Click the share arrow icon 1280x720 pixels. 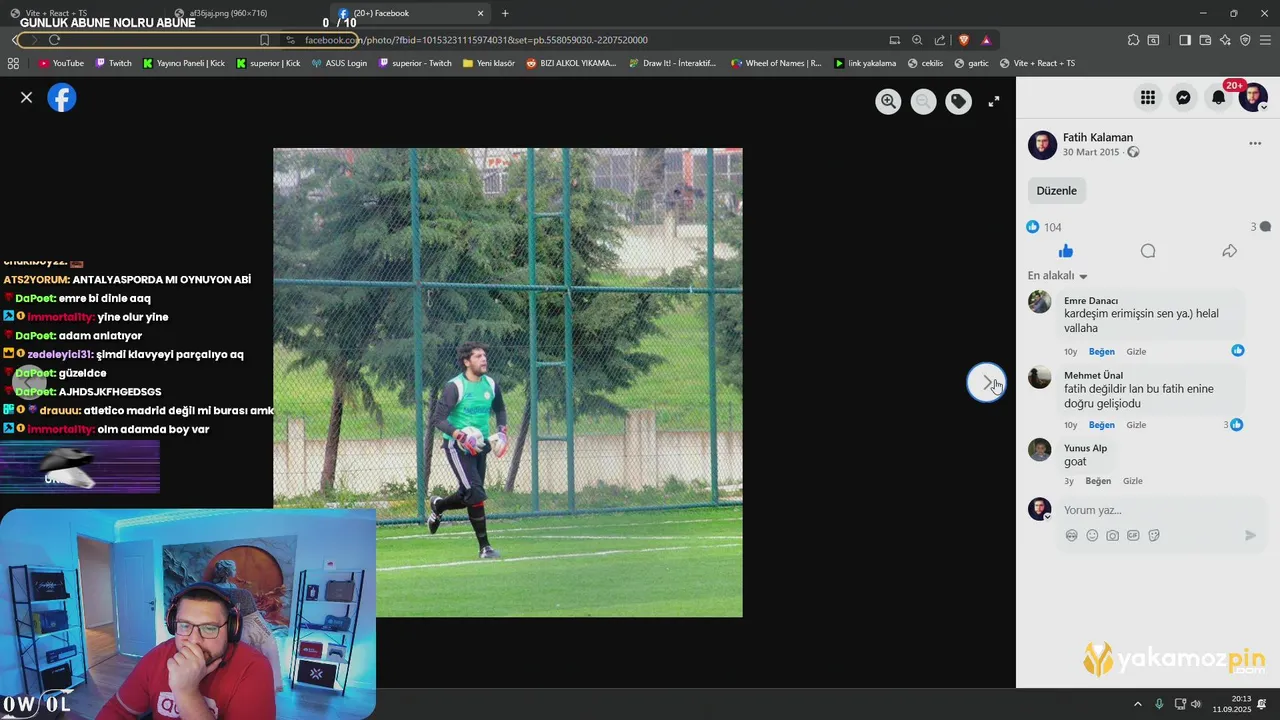tap(1230, 251)
